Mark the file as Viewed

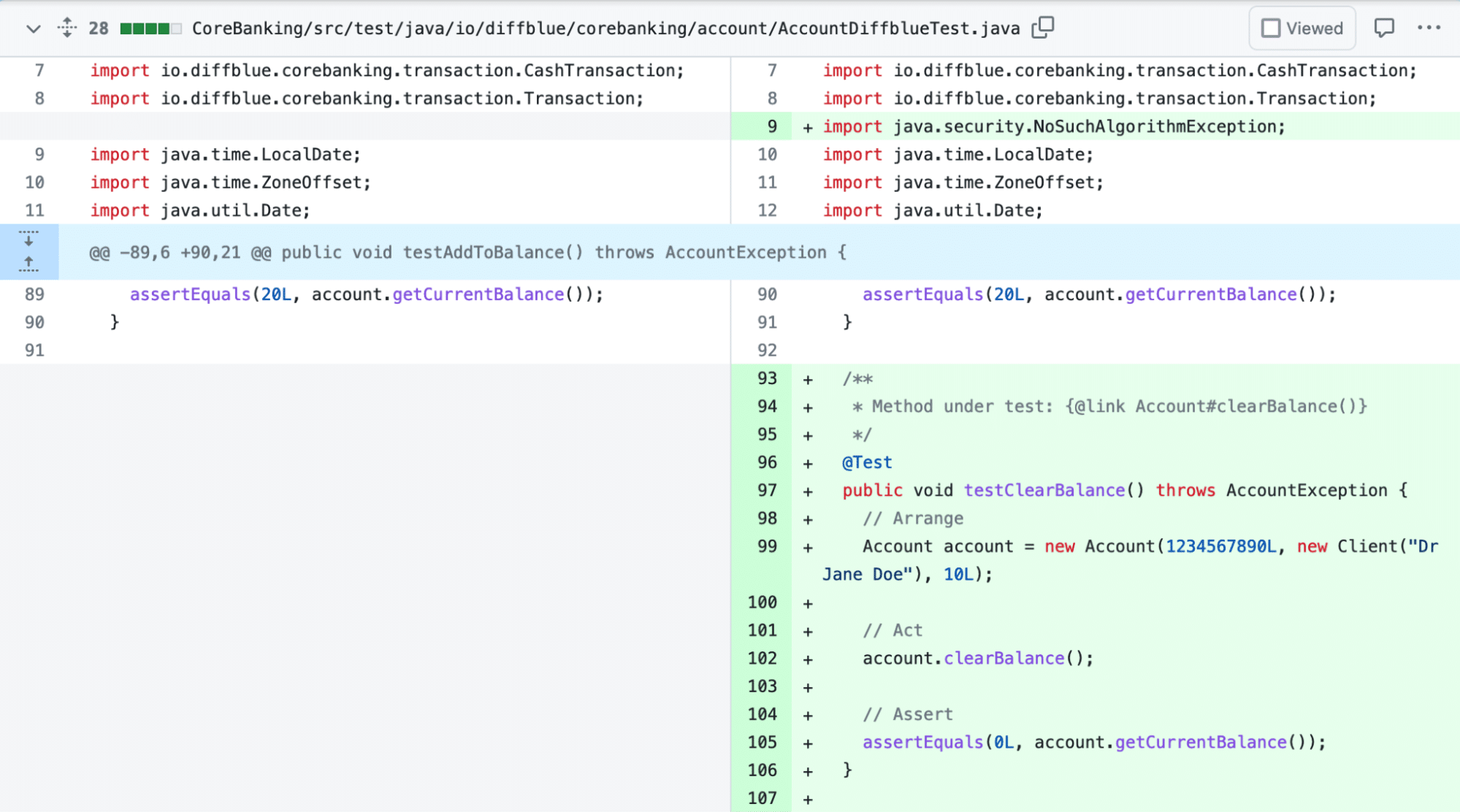[1302, 28]
